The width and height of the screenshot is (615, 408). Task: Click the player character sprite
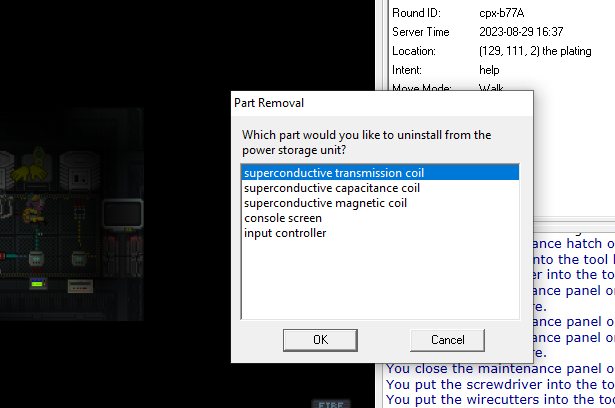pos(33,208)
